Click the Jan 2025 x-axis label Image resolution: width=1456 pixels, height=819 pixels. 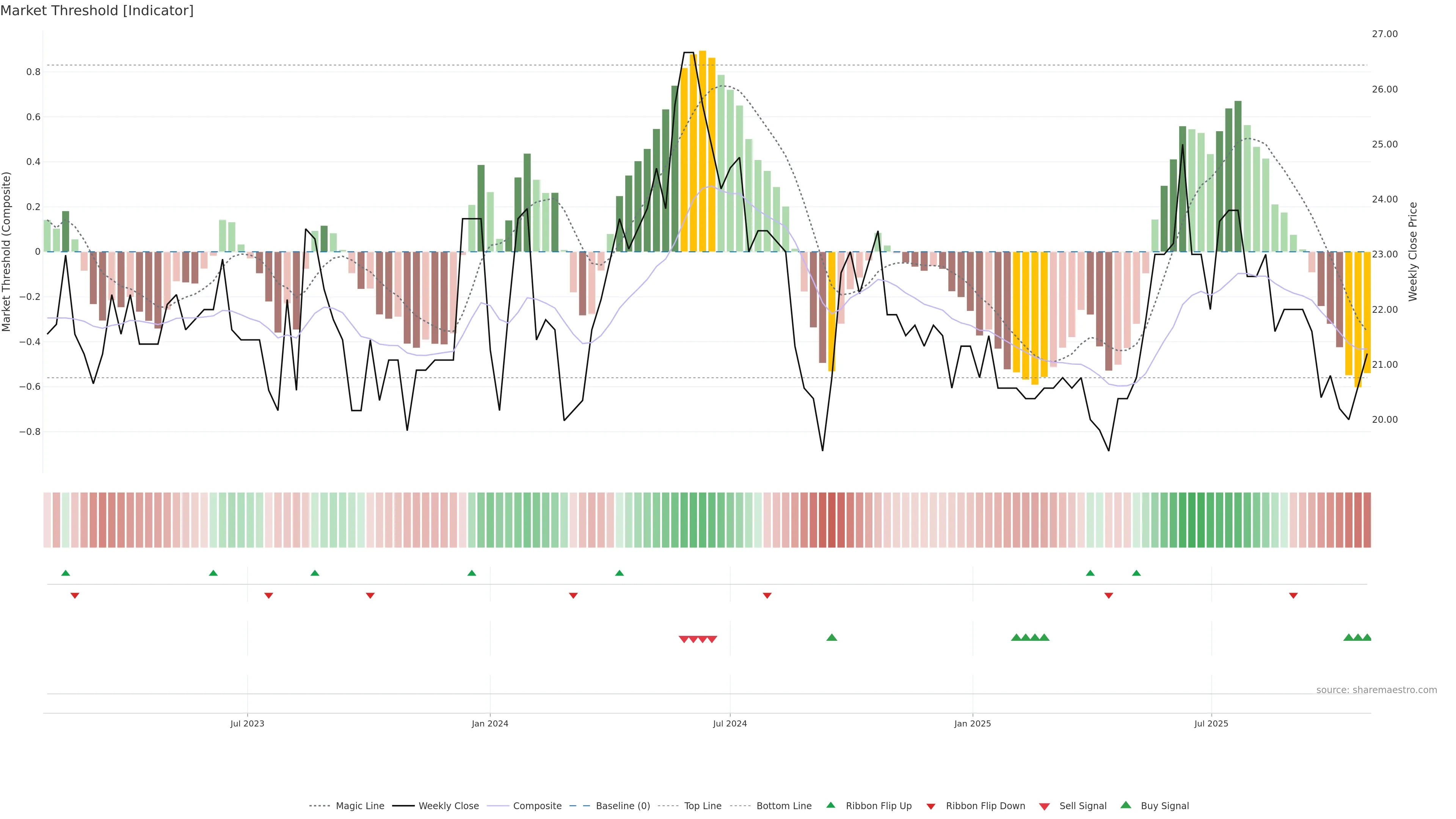[972, 723]
